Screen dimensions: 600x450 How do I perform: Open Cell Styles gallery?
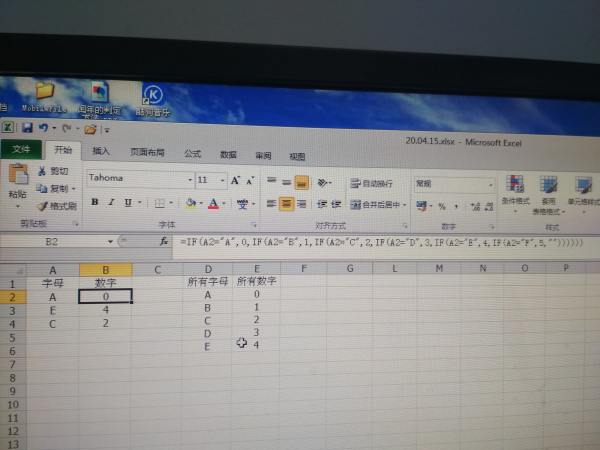tap(584, 194)
